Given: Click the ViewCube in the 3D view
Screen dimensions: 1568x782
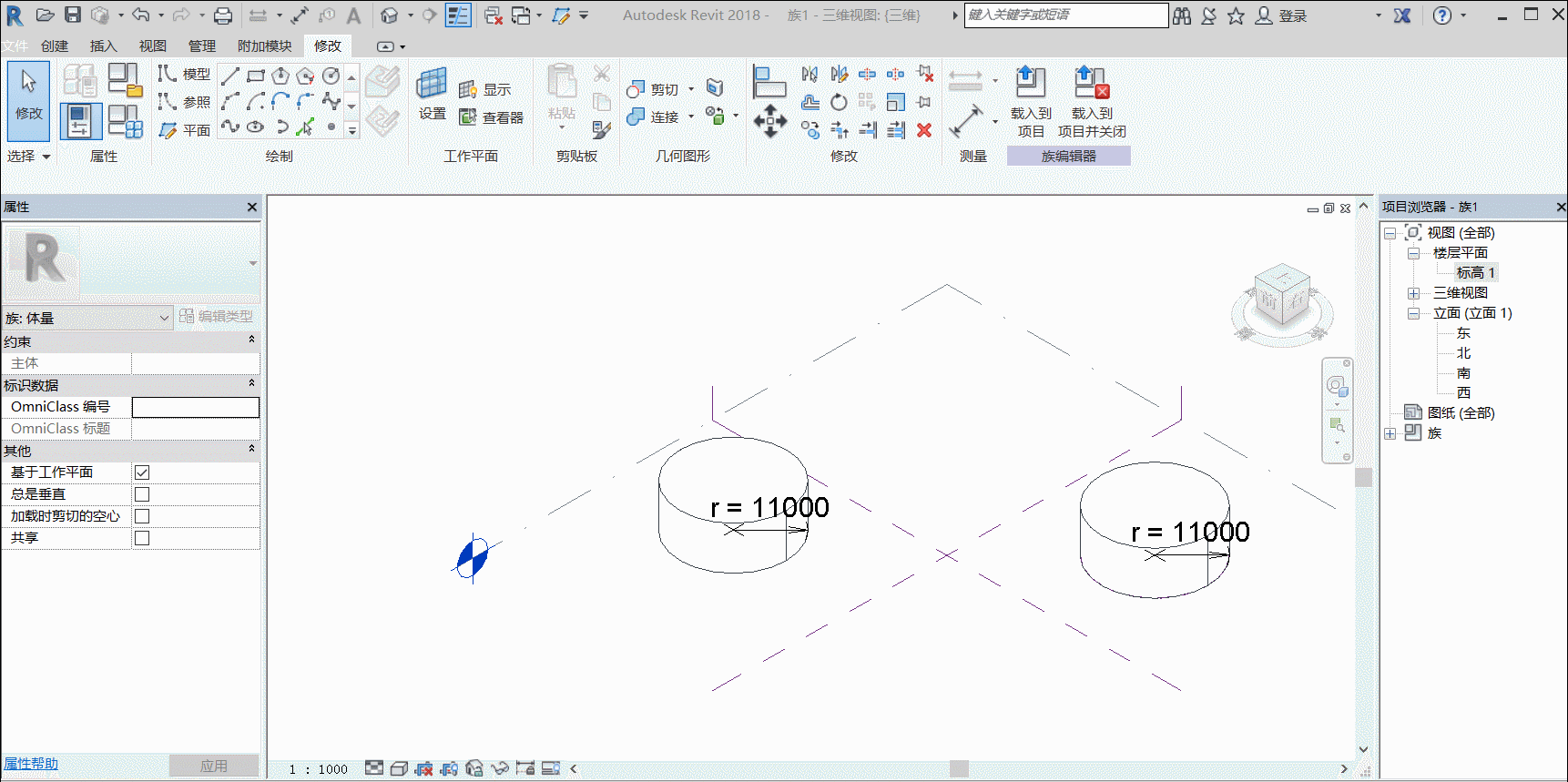Looking at the screenshot, I should click(x=1282, y=295).
